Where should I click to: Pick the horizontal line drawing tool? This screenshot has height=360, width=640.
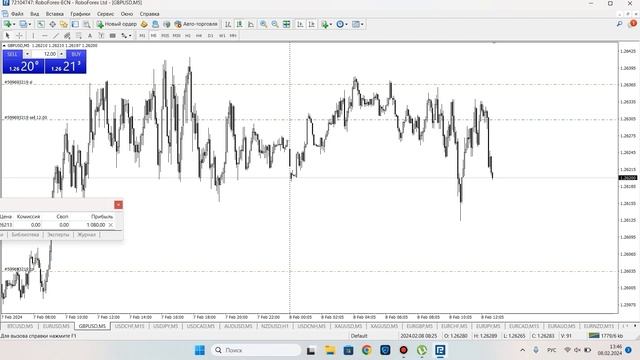(44, 36)
